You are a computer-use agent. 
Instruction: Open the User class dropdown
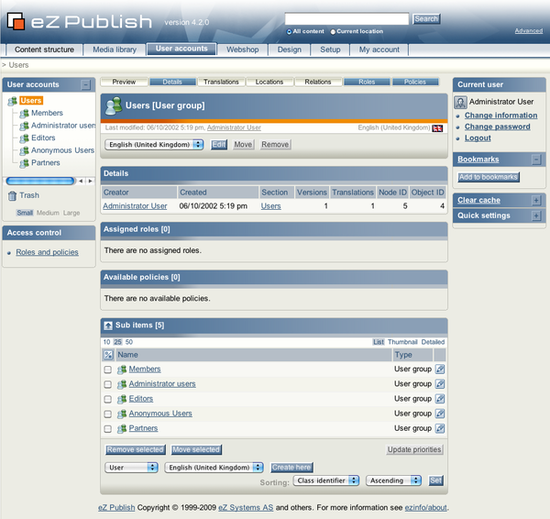tap(131, 467)
